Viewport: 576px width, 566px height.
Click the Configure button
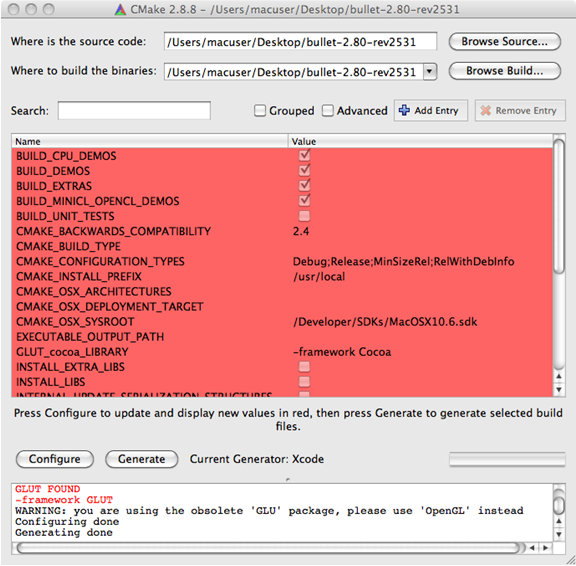point(55,459)
